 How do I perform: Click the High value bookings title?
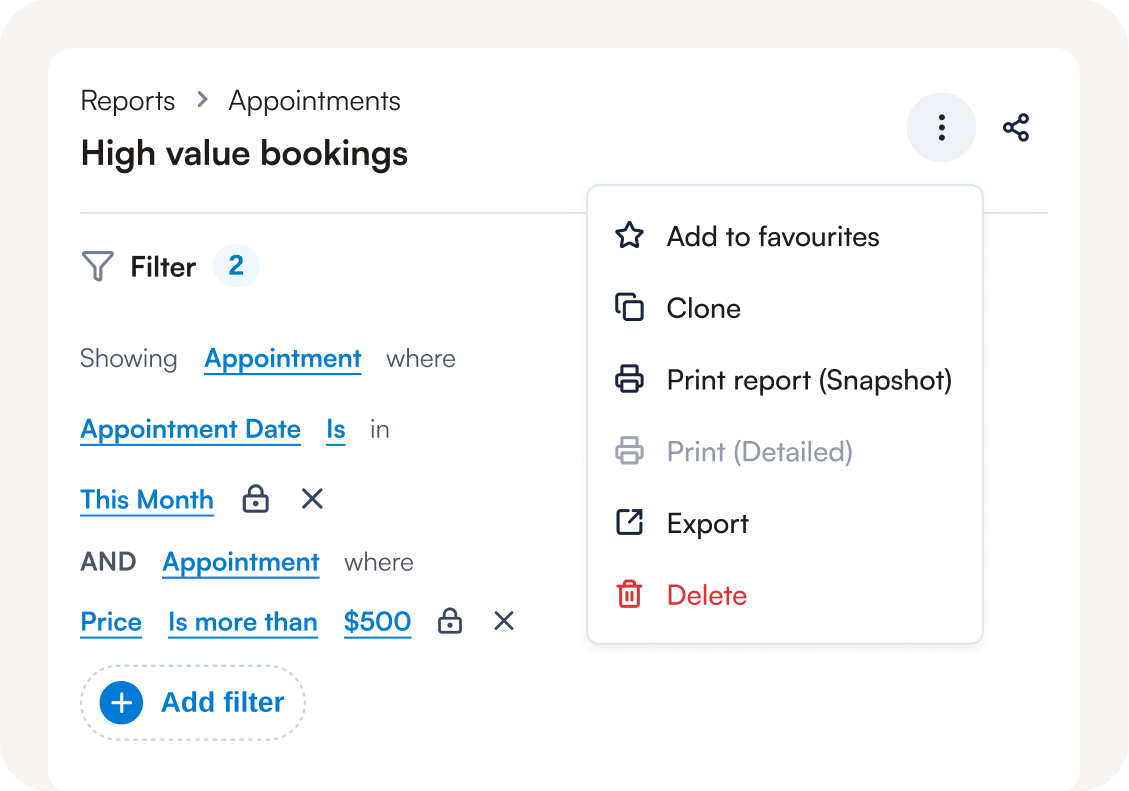(244, 154)
